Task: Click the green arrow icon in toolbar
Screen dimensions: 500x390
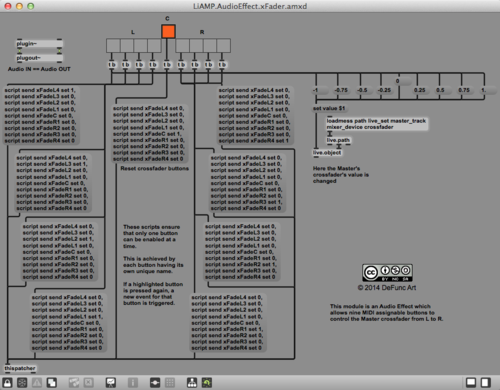Action: point(207,382)
